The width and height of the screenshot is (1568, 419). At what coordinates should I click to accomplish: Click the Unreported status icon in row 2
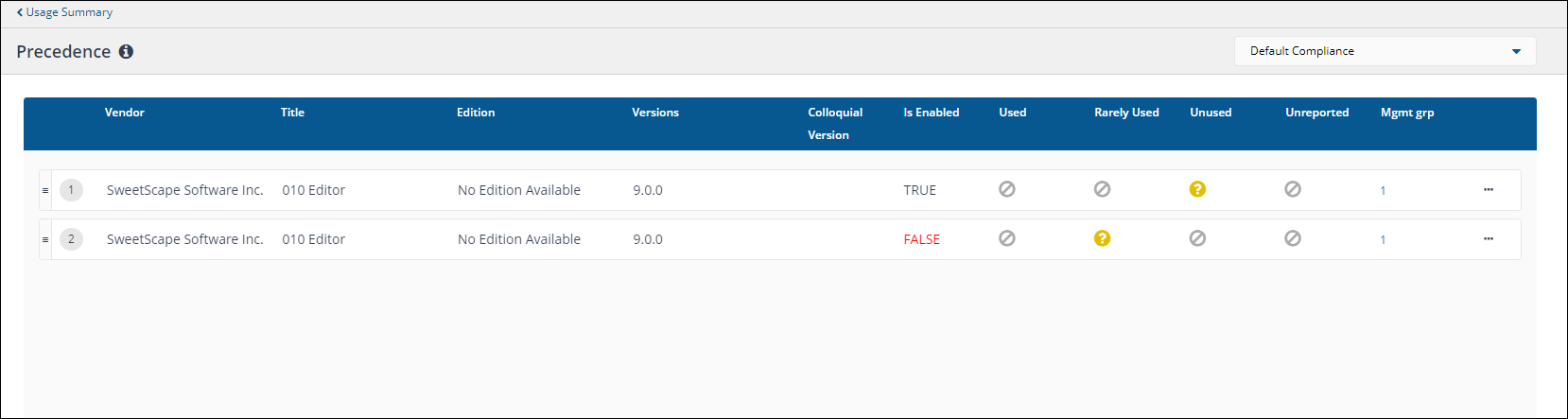(x=1293, y=238)
